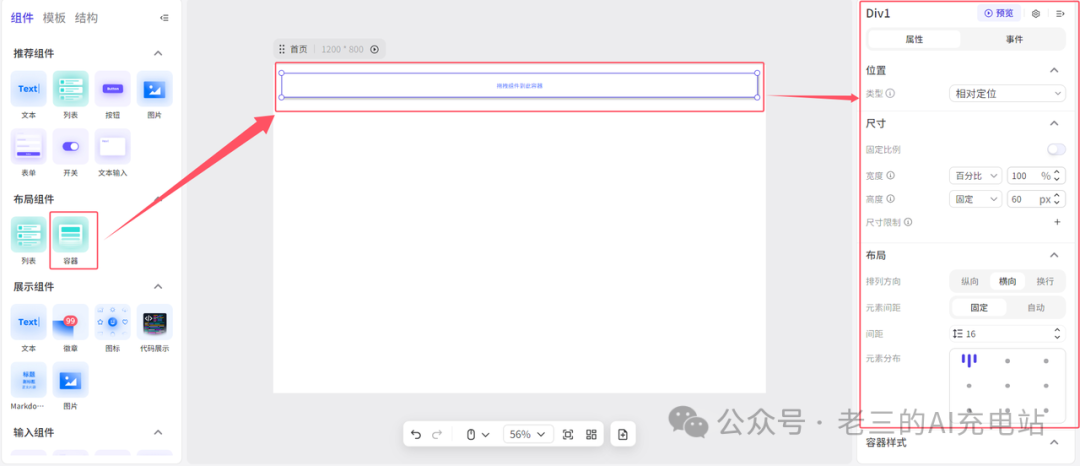This screenshot has width=1080, height=466.
Task: Choose the top-right 元素分布 dot
Action: (1046, 361)
